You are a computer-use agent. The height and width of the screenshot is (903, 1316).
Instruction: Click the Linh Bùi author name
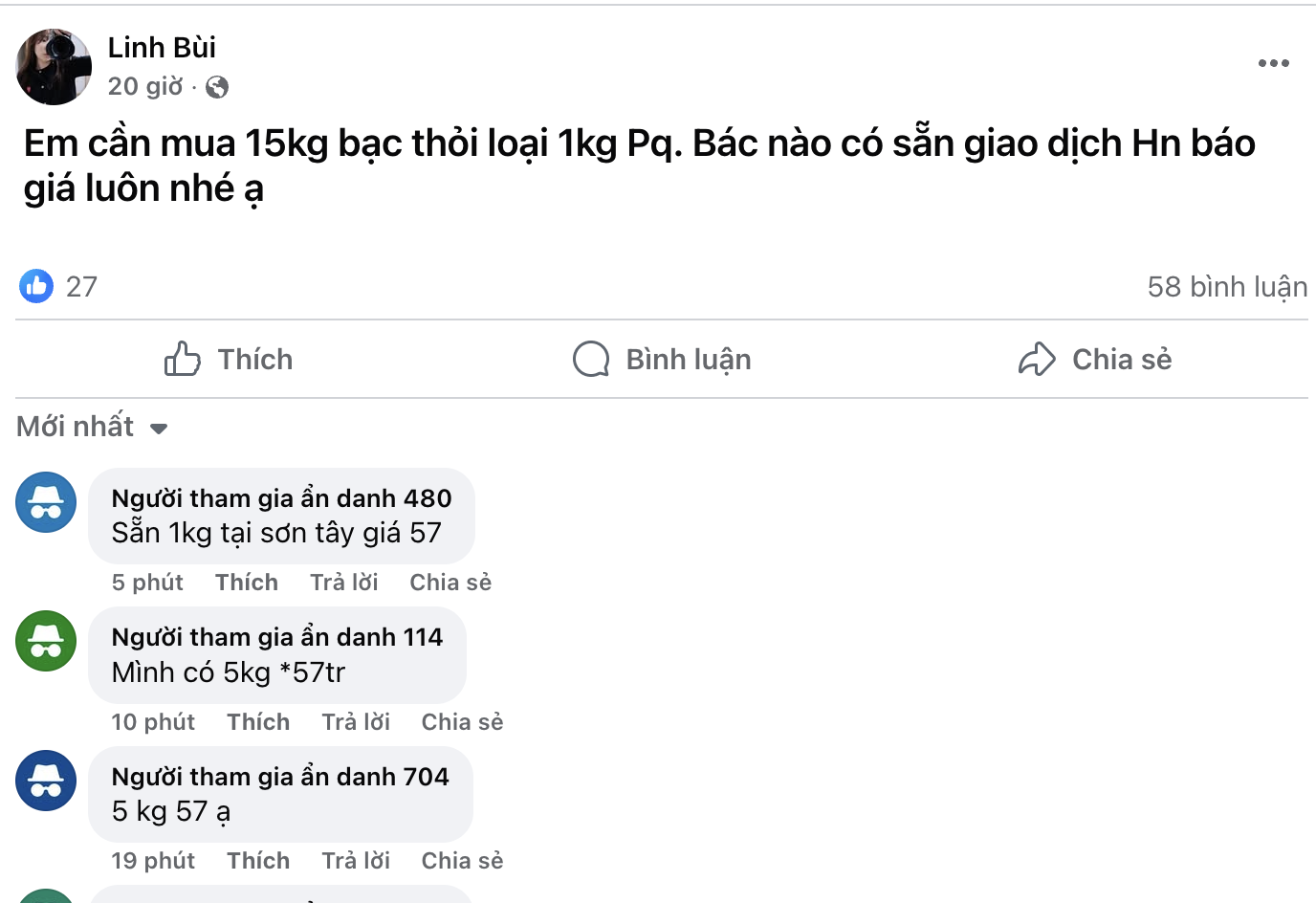(x=162, y=47)
